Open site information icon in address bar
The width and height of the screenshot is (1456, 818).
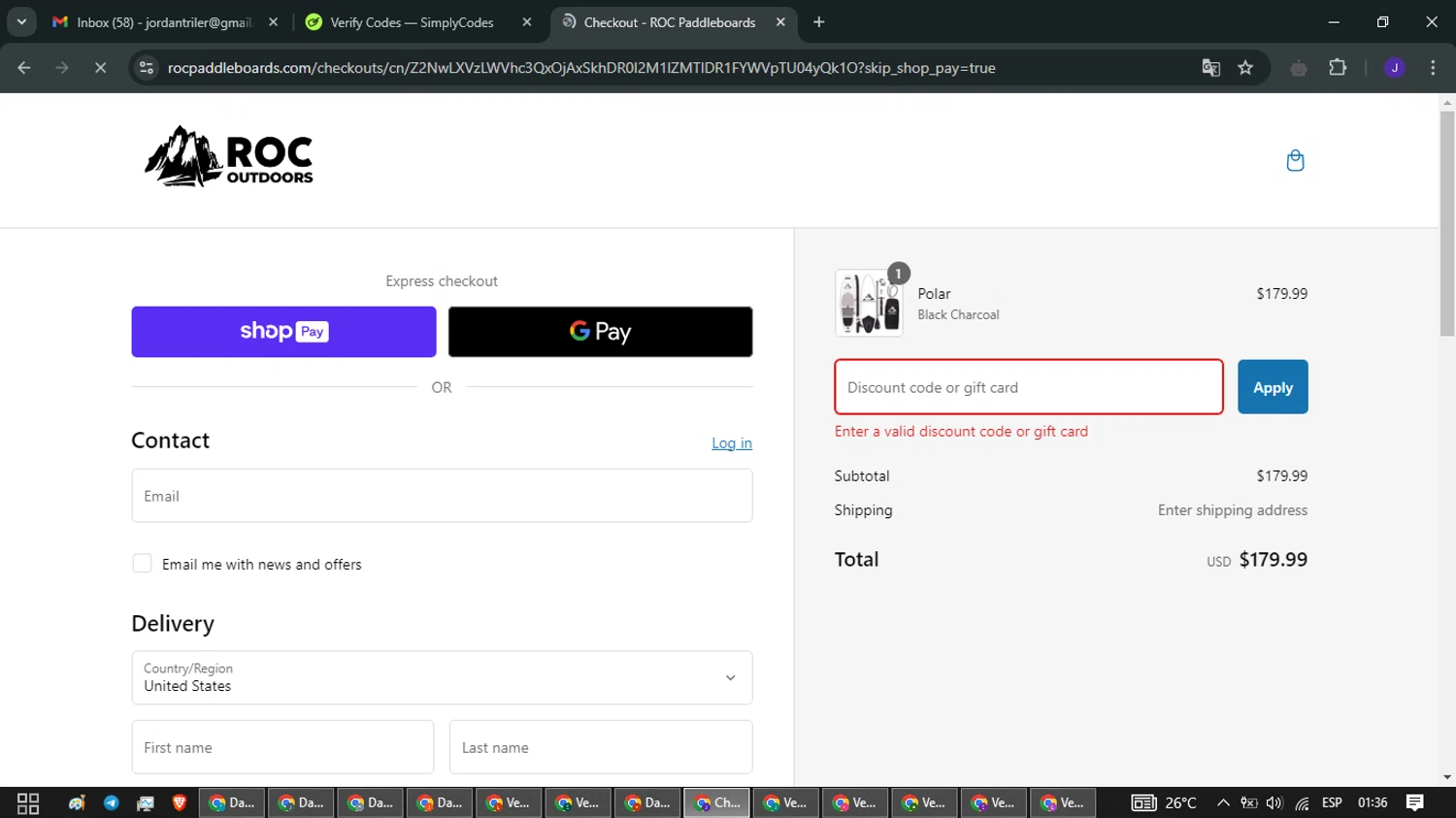tap(147, 68)
